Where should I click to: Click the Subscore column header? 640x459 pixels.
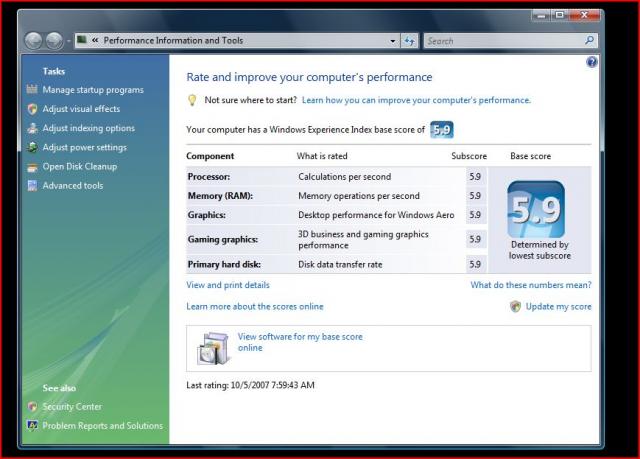[x=469, y=156]
